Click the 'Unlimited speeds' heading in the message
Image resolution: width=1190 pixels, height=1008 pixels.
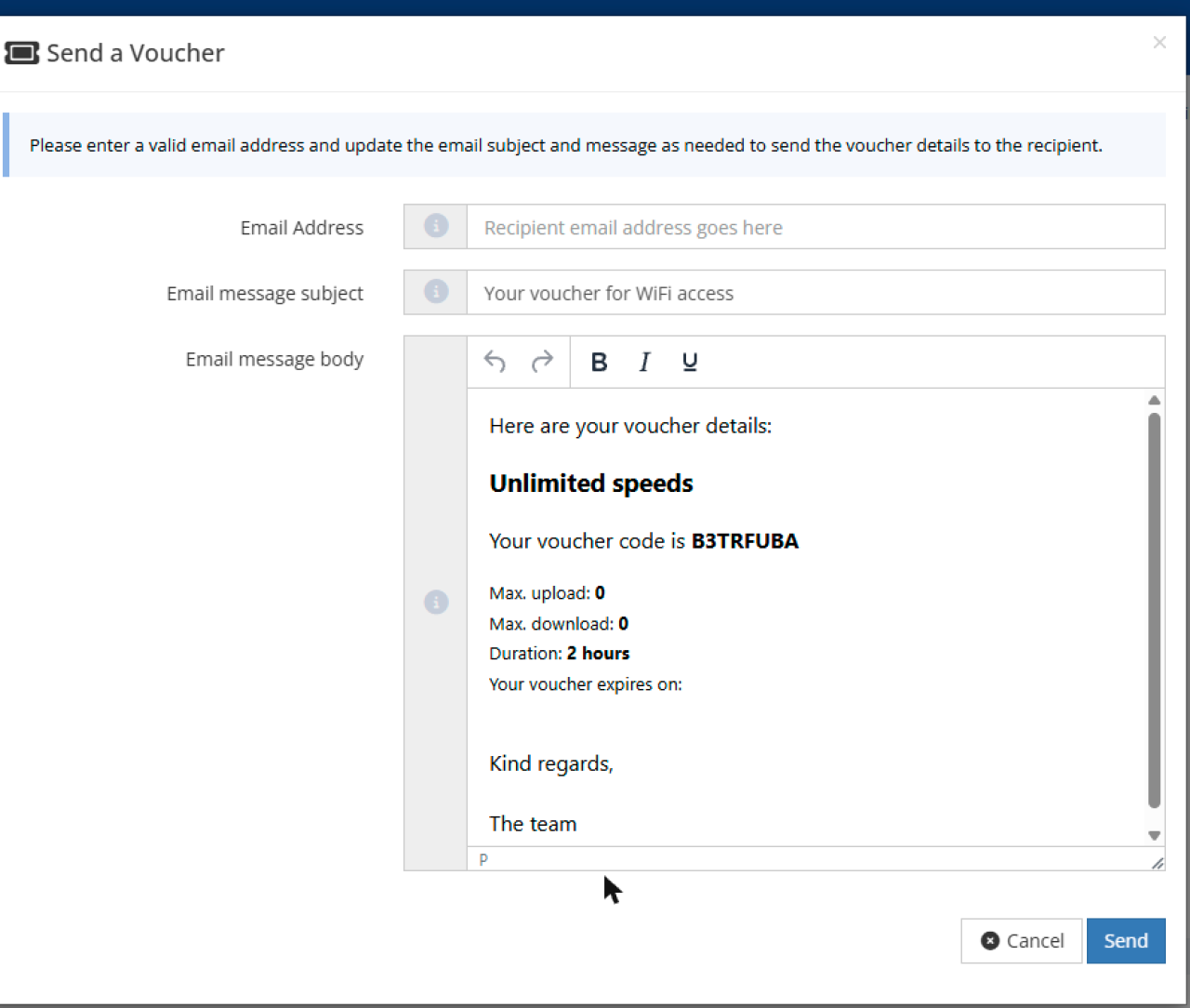[x=591, y=484]
